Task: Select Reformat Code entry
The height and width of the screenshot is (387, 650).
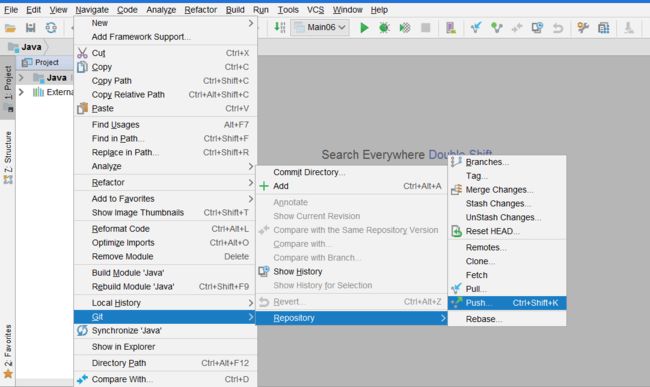Action: (x=165, y=229)
